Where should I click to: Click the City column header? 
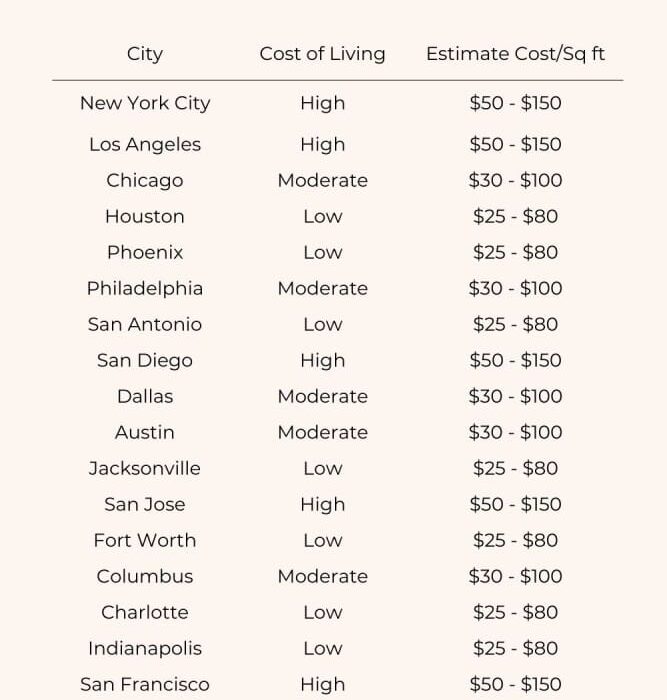point(145,54)
